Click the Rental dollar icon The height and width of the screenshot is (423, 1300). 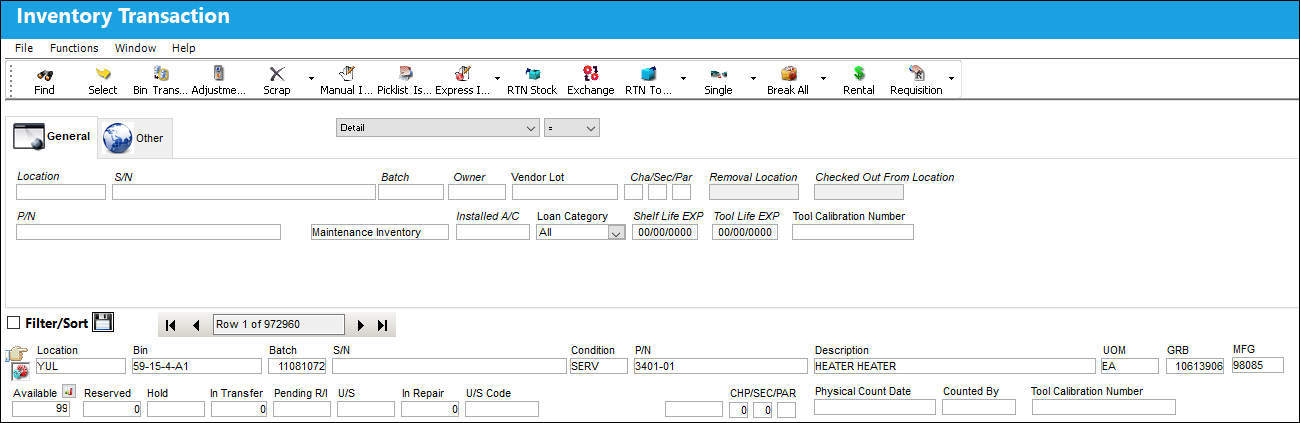click(858, 74)
